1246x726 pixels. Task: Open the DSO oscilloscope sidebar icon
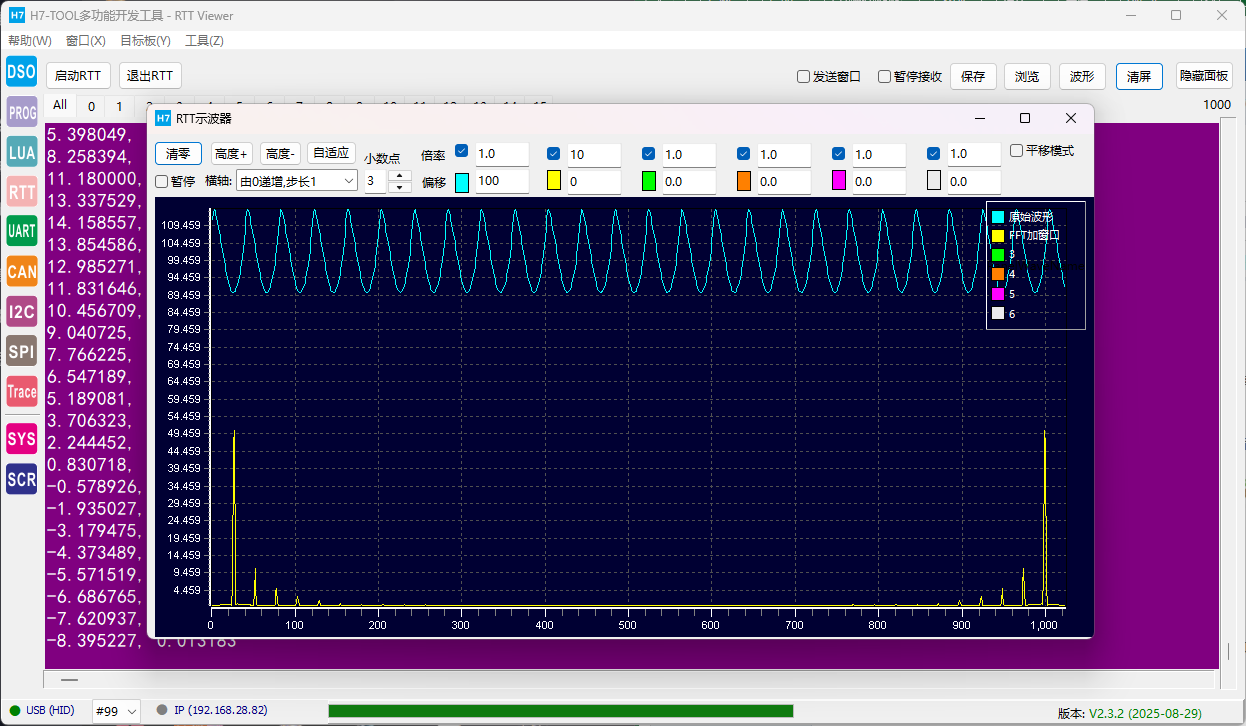pyautogui.click(x=21, y=72)
